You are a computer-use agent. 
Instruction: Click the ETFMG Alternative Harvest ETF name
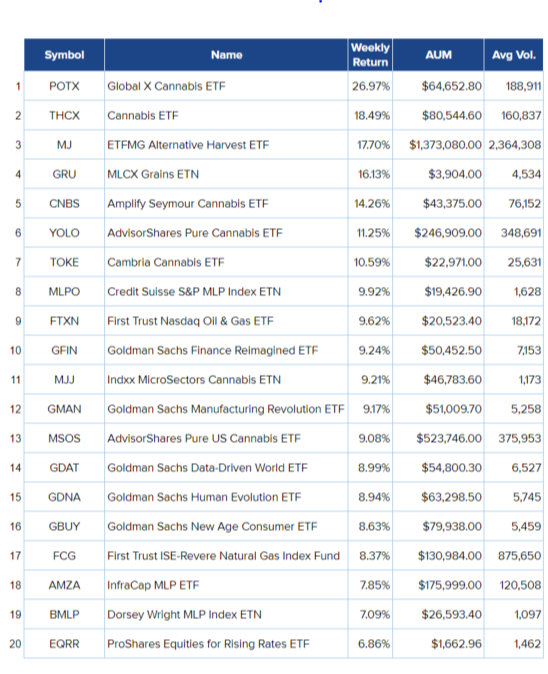tap(188, 145)
